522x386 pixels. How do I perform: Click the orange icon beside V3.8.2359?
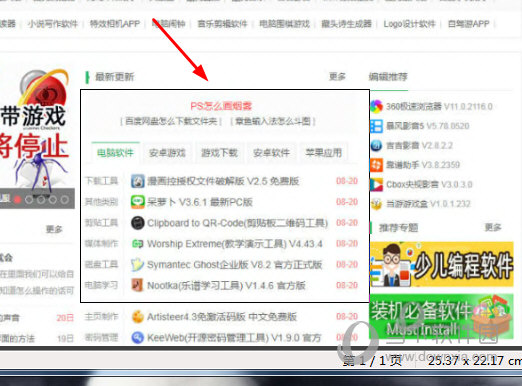[x=376, y=165]
